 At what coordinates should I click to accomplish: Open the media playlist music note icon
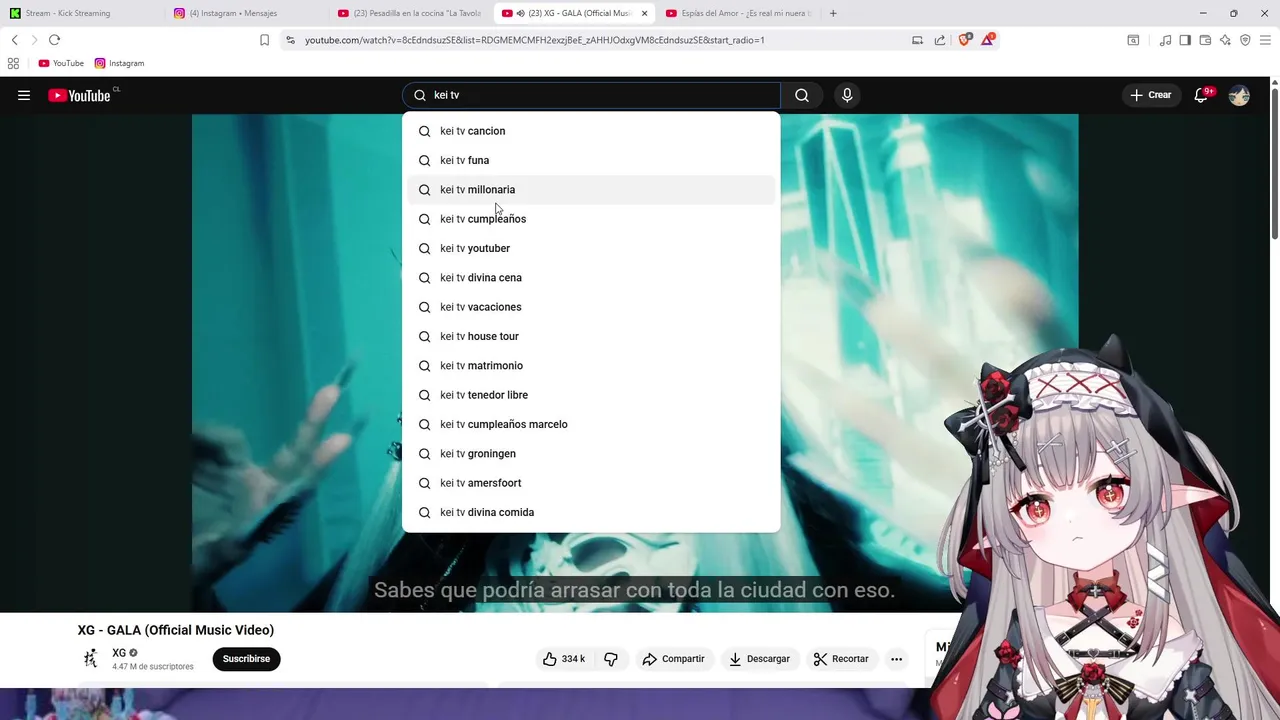click(x=1165, y=40)
